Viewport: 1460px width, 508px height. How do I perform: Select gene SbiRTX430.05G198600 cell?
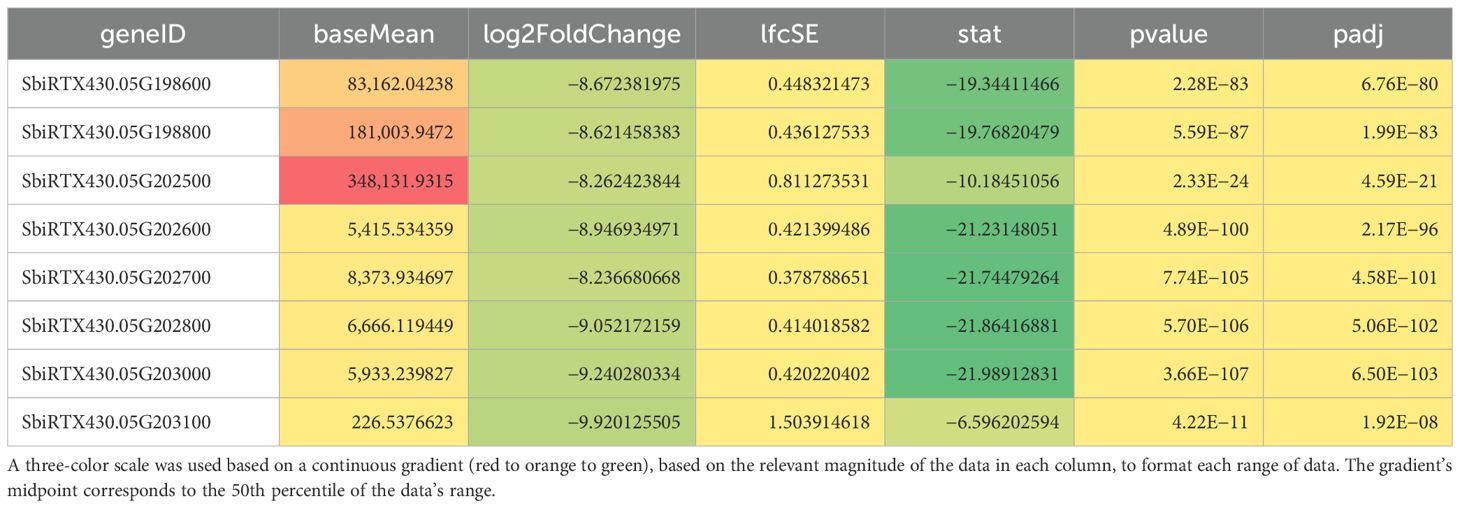coord(116,84)
